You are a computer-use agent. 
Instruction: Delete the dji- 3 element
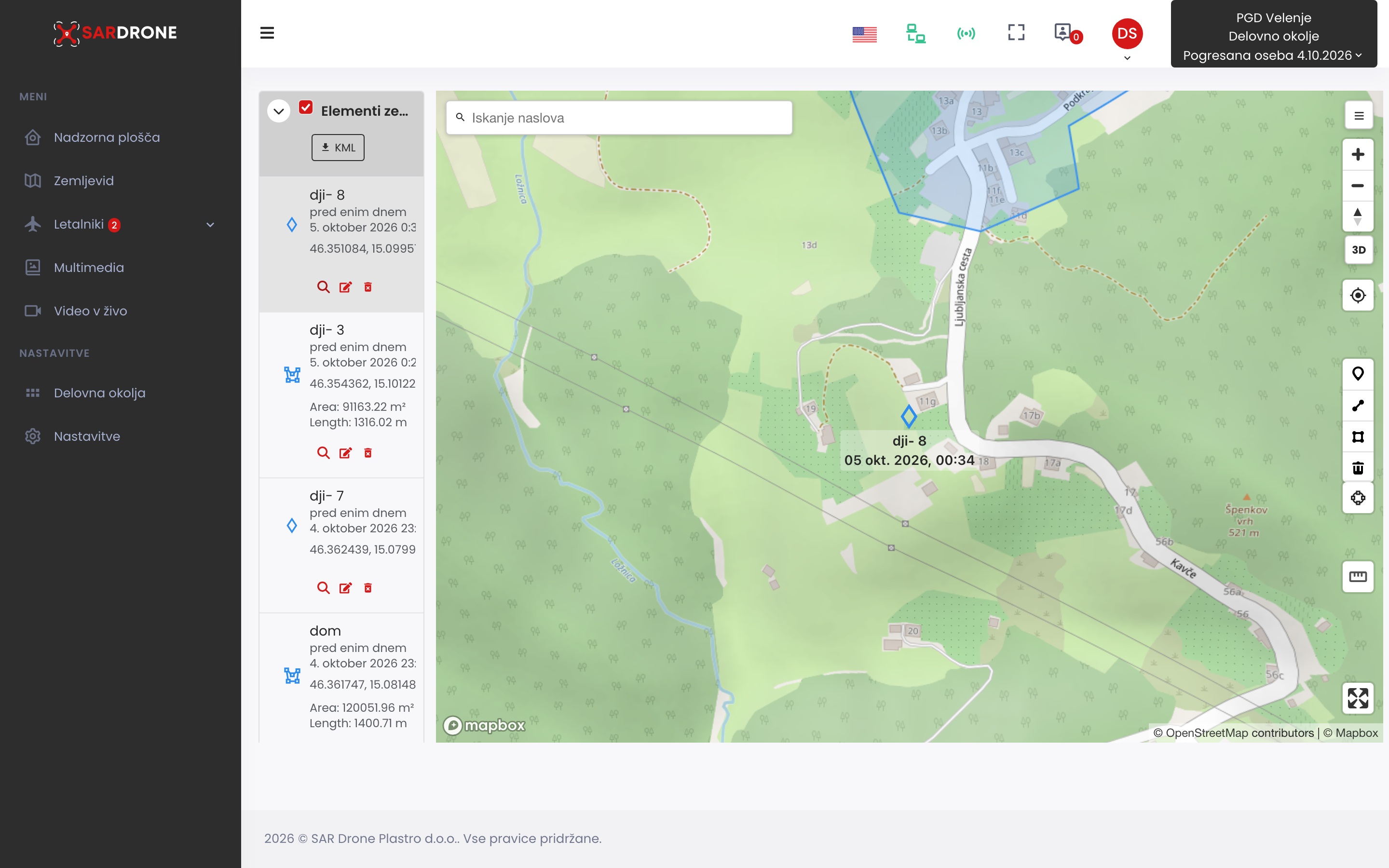368,453
